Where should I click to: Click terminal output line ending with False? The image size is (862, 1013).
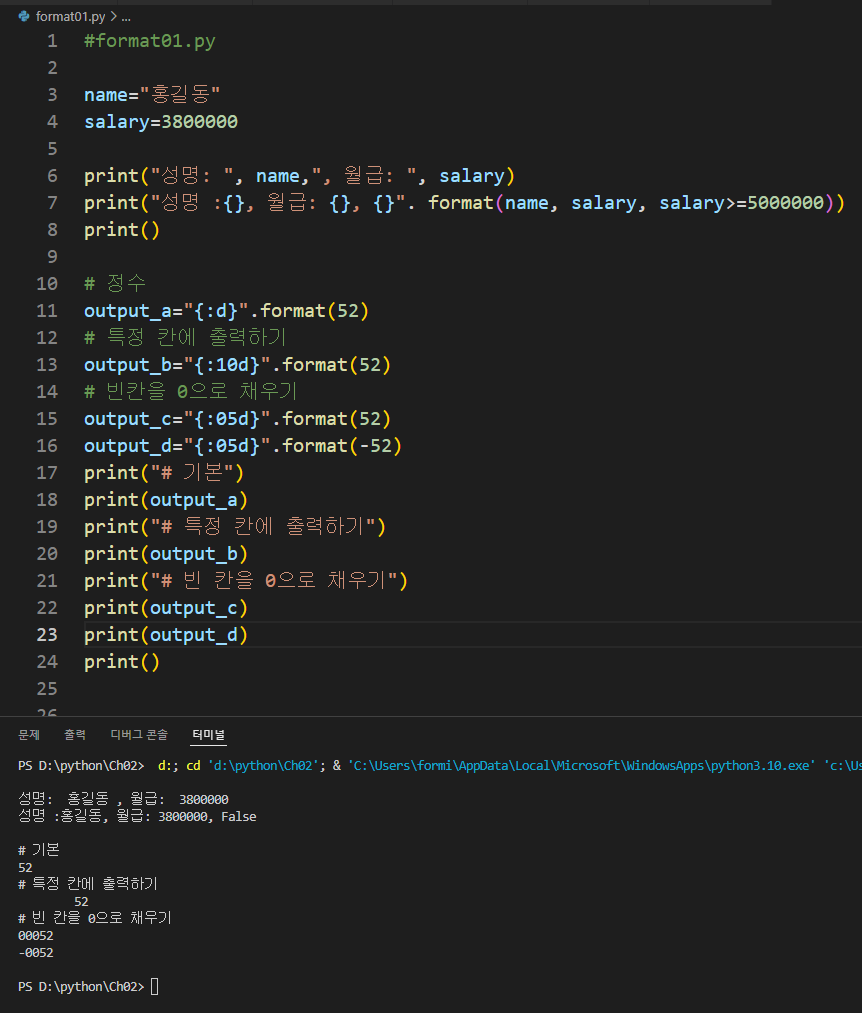click(137, 817)
